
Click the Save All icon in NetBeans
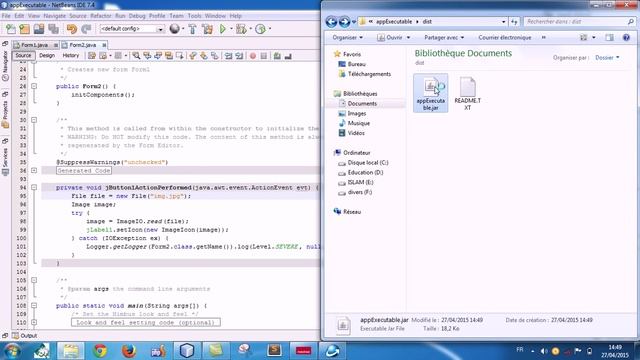pos(53,29)
